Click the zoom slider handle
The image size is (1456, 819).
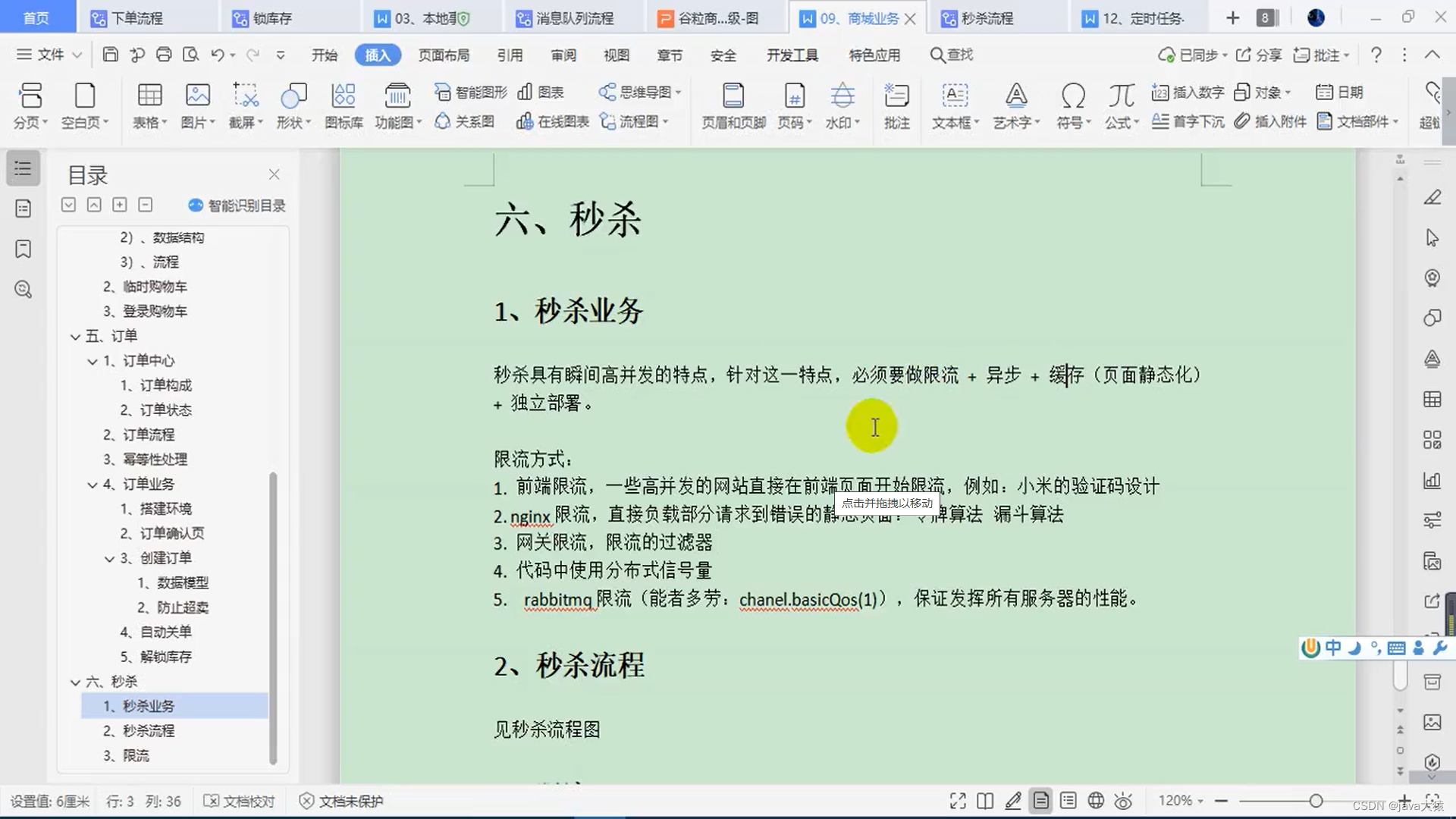[x=1316, y=801]
